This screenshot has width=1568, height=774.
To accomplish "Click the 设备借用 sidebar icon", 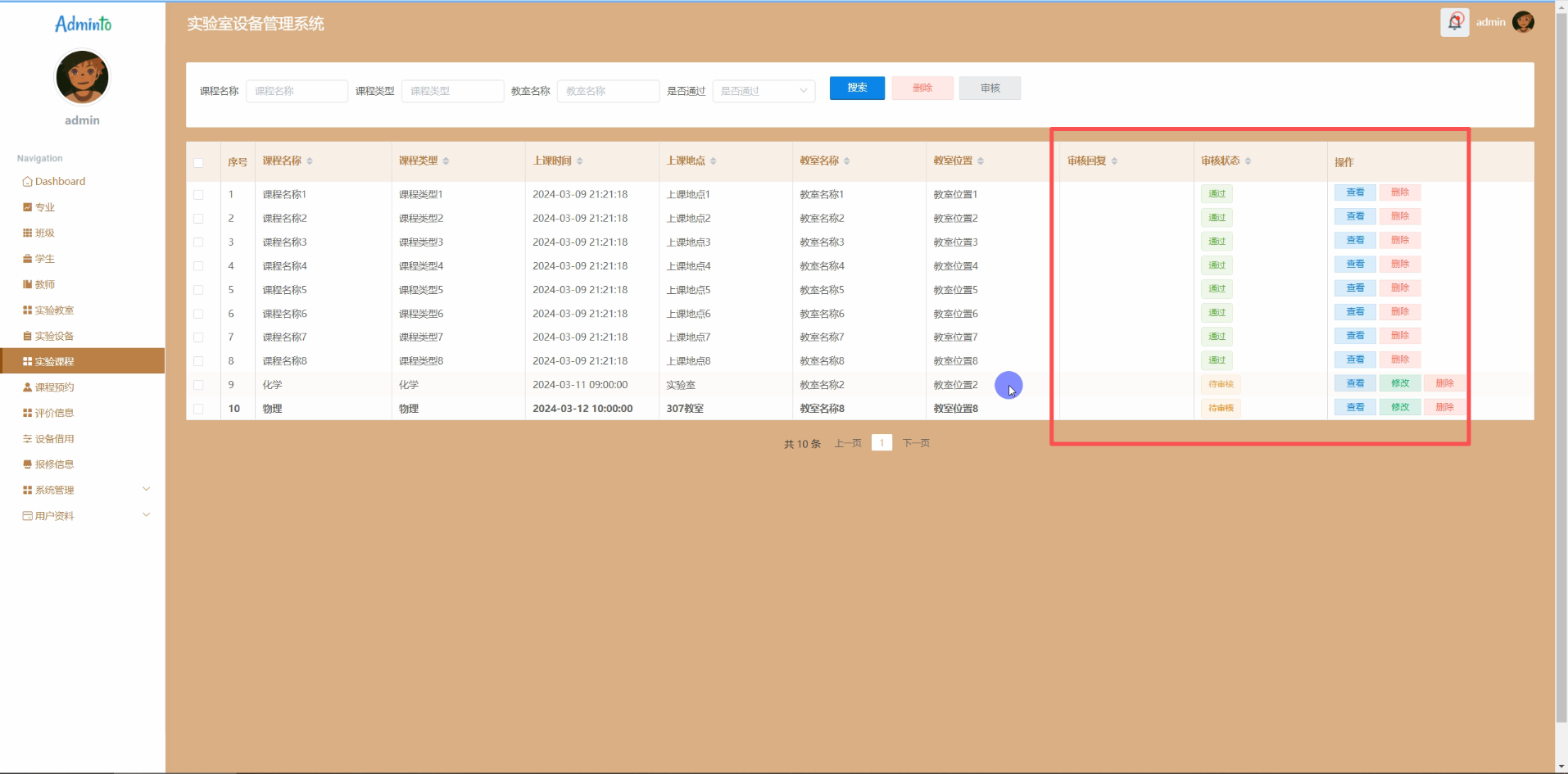I will pyautogui.click(x=27, y=439).
